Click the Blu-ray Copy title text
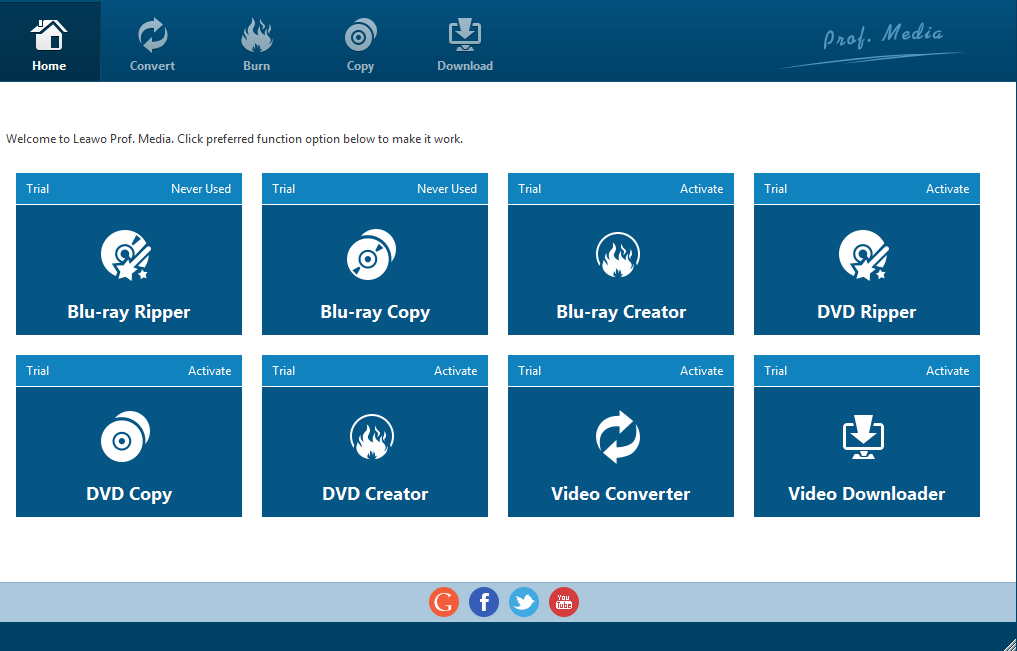This screenshot has height=651, width=1017. 375,313
